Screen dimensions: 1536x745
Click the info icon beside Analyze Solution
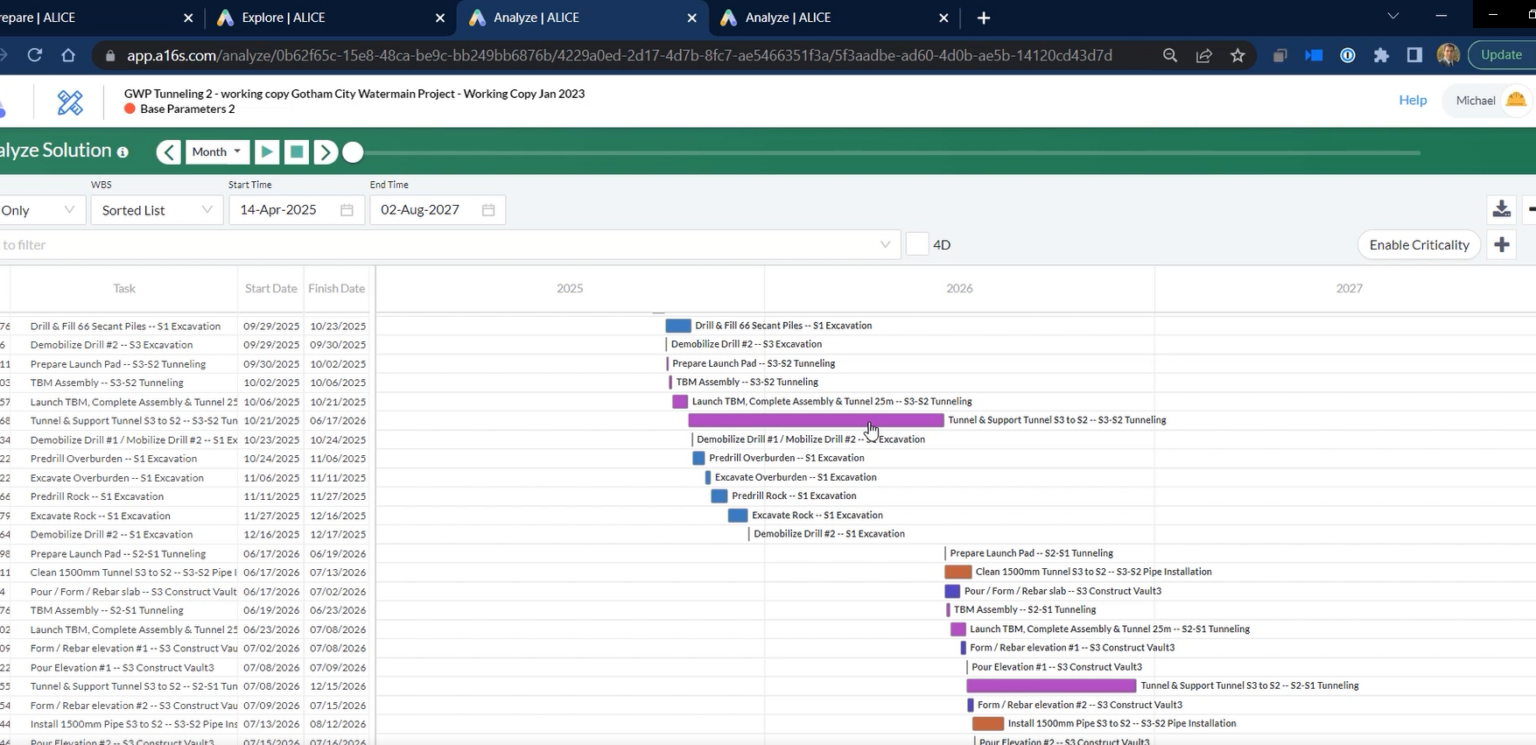[x=122, y=151]
